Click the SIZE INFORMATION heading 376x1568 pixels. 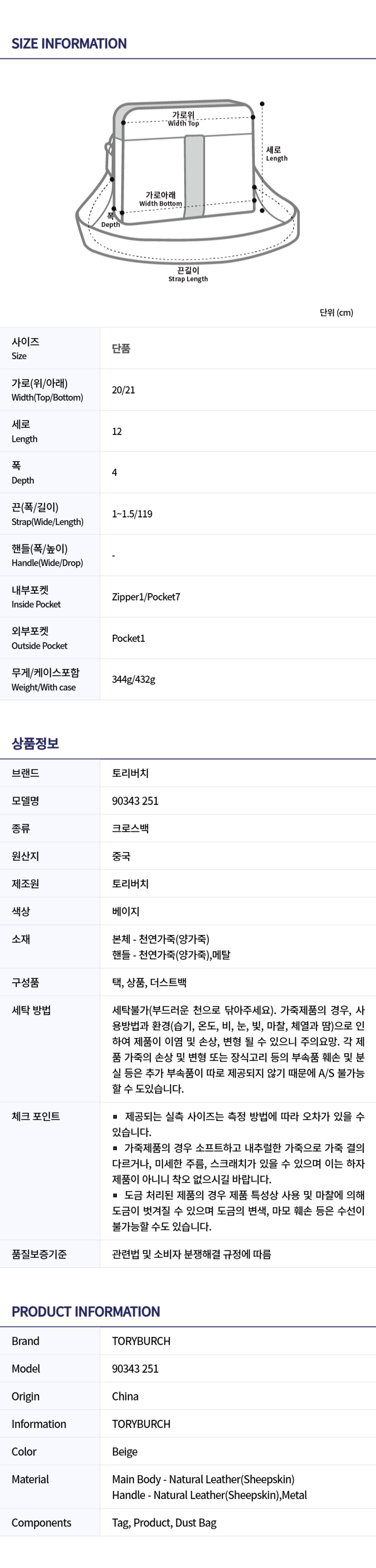69,44
